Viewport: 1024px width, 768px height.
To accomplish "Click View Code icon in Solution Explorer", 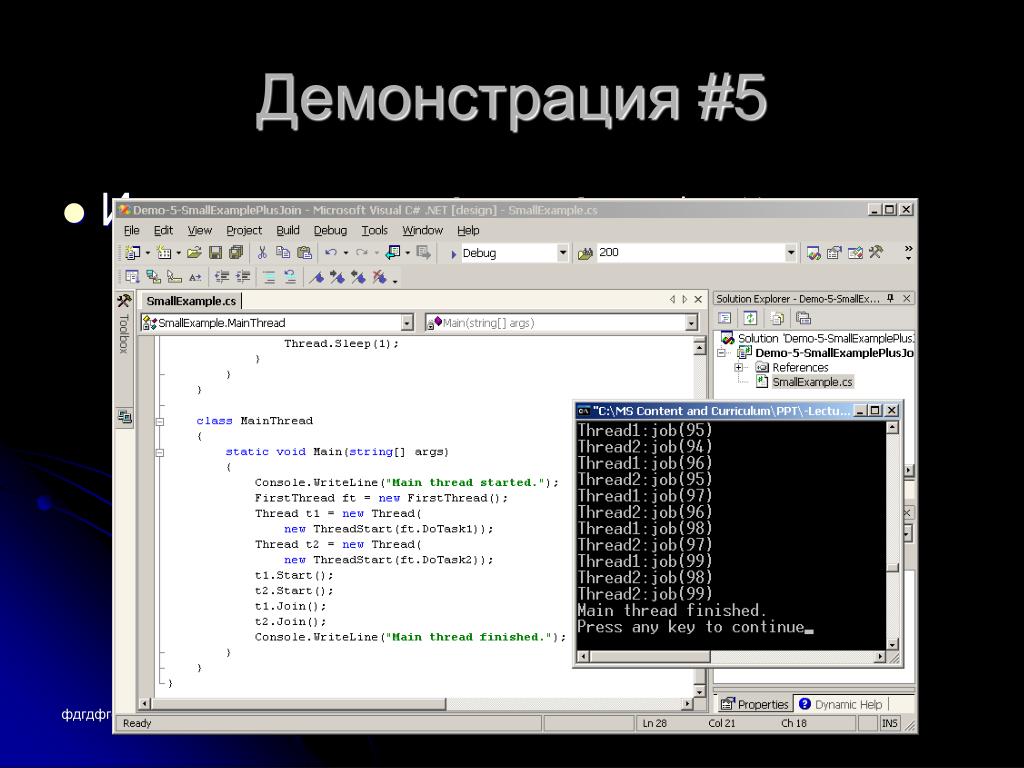I will click(x=724, y=318).
